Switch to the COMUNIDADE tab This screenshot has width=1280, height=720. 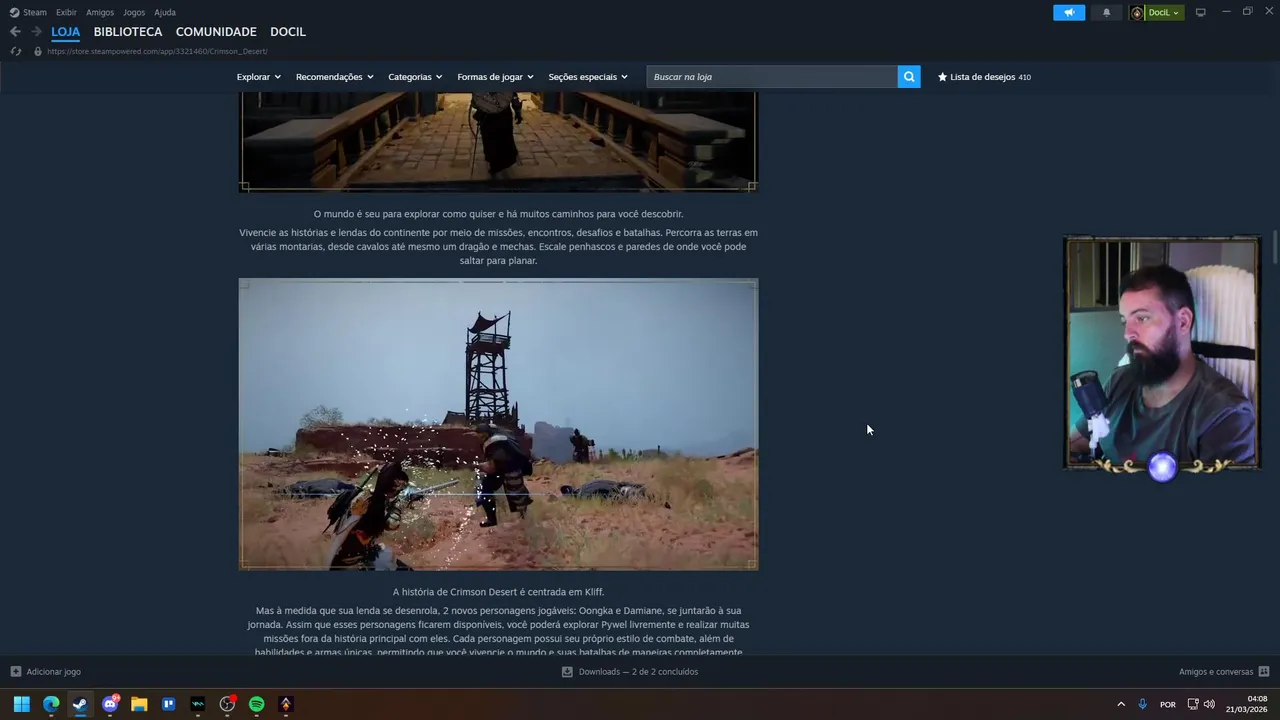click(x=216, y=32)
